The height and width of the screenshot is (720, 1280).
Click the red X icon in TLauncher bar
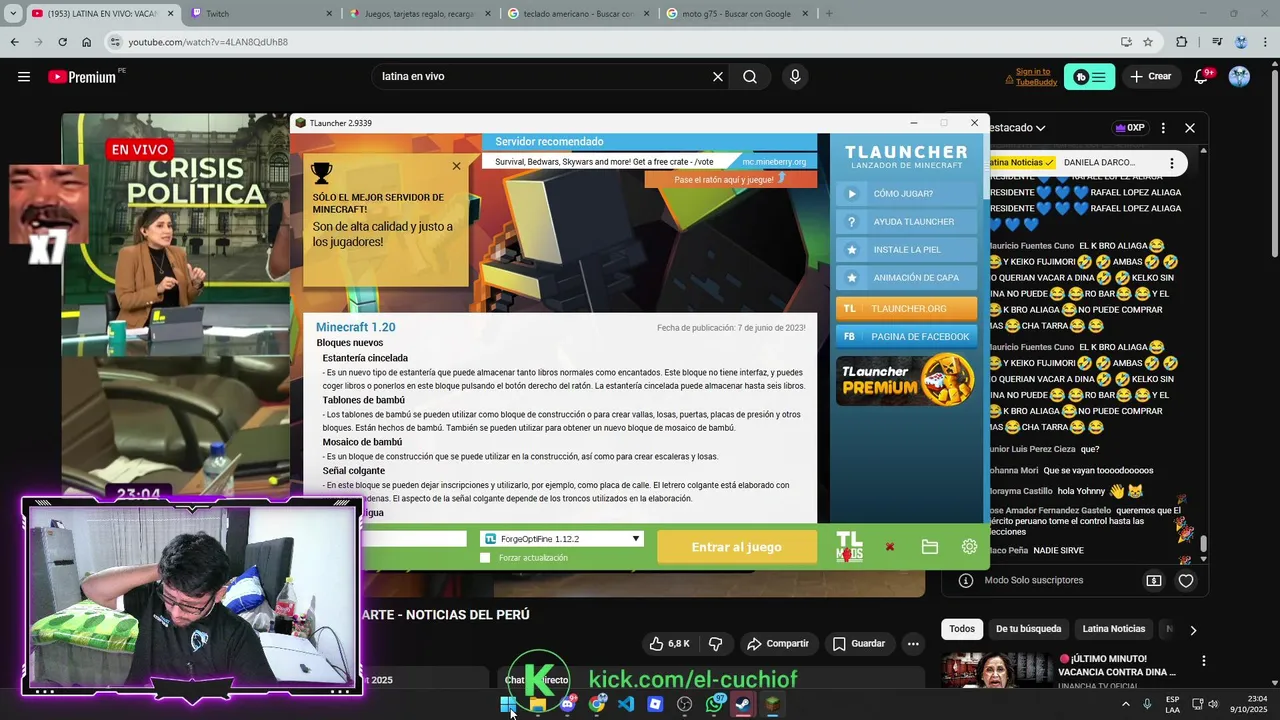pos(890,547)
